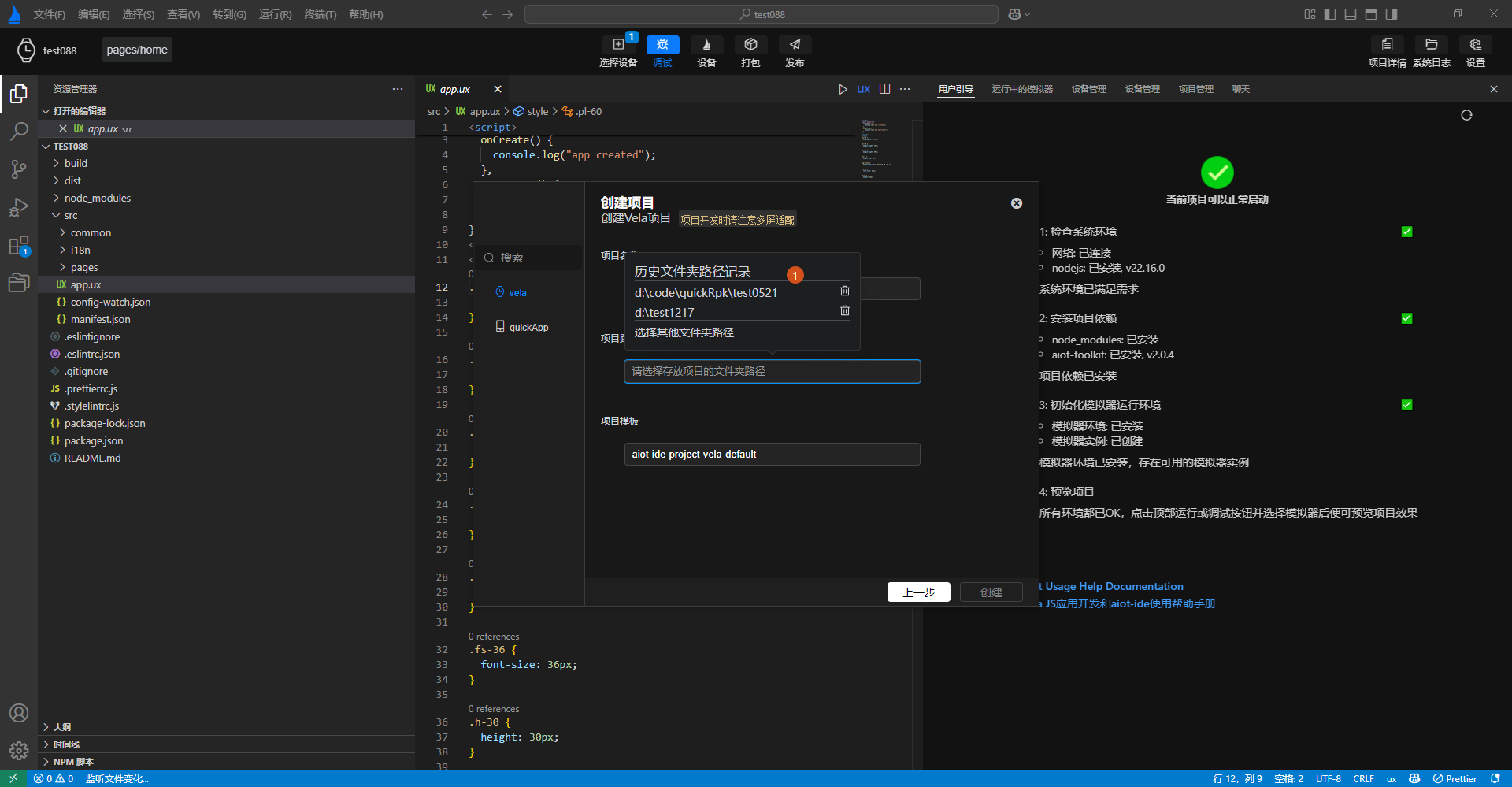
Task: Switch to the 运行中的模拟器 tab
Action: click(x=1021, y=89)
